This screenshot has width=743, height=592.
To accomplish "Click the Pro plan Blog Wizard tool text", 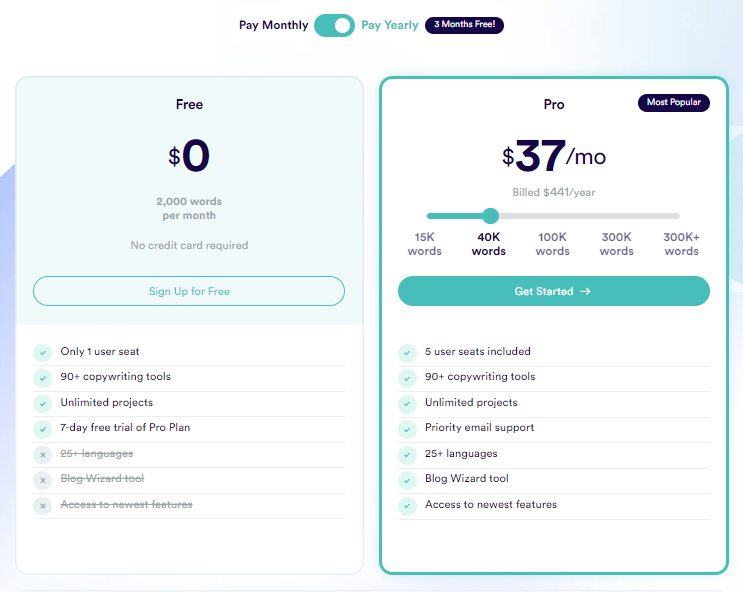I will click(x=467, y=478).
